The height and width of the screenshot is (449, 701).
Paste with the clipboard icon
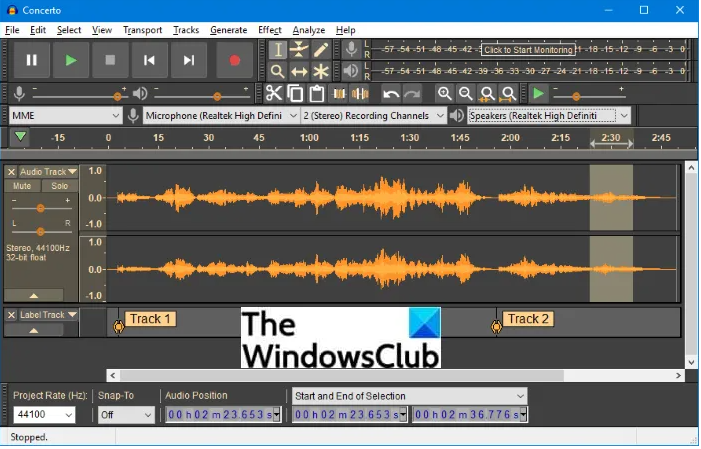tap(317, 93)
